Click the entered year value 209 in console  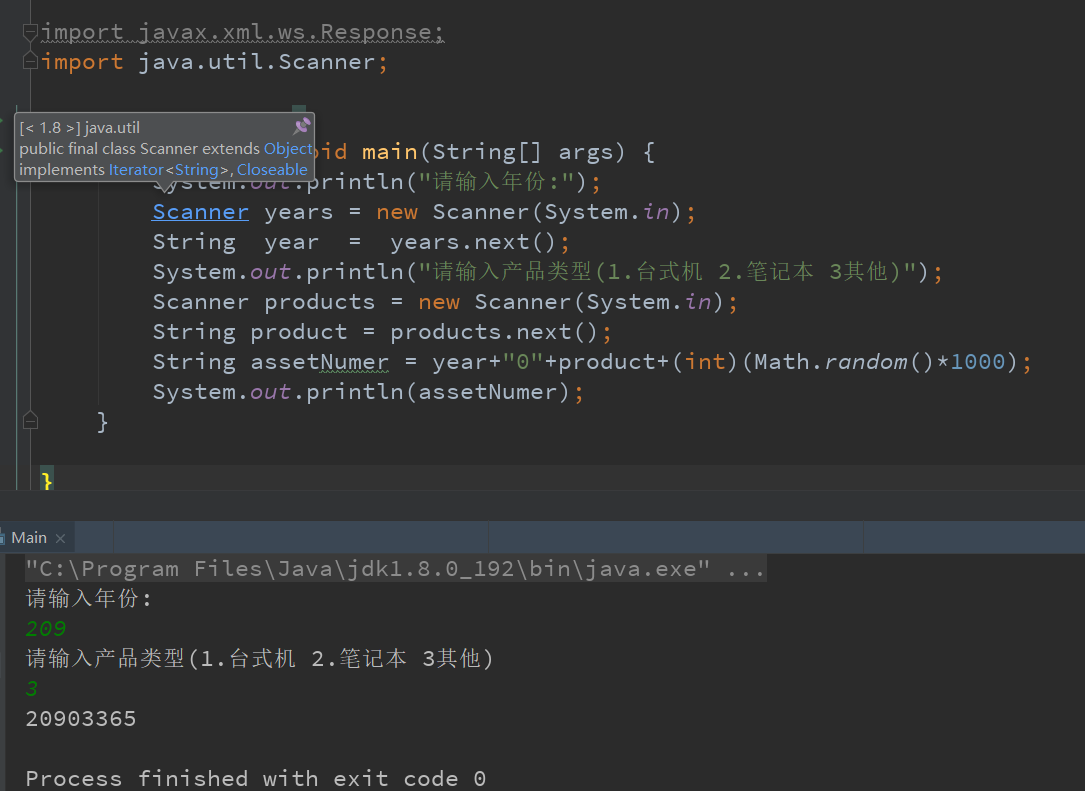[46, 628]
